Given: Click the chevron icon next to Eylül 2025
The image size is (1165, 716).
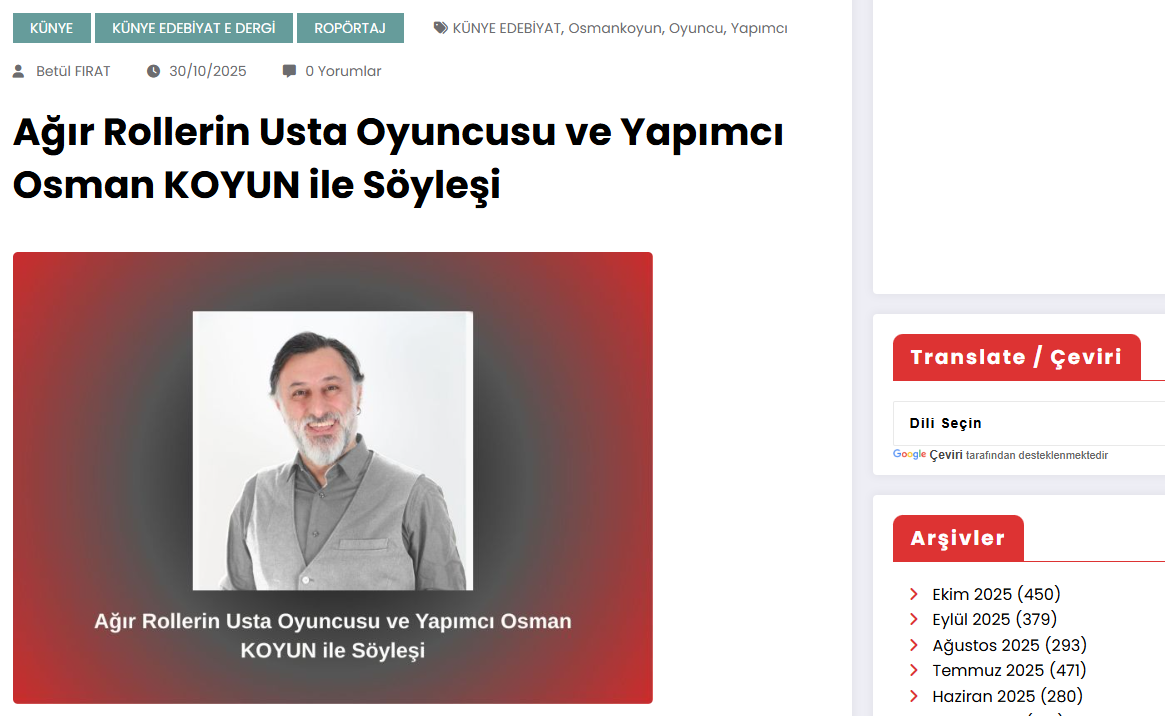Looking at the screenshot, I should tap(914, 619).
